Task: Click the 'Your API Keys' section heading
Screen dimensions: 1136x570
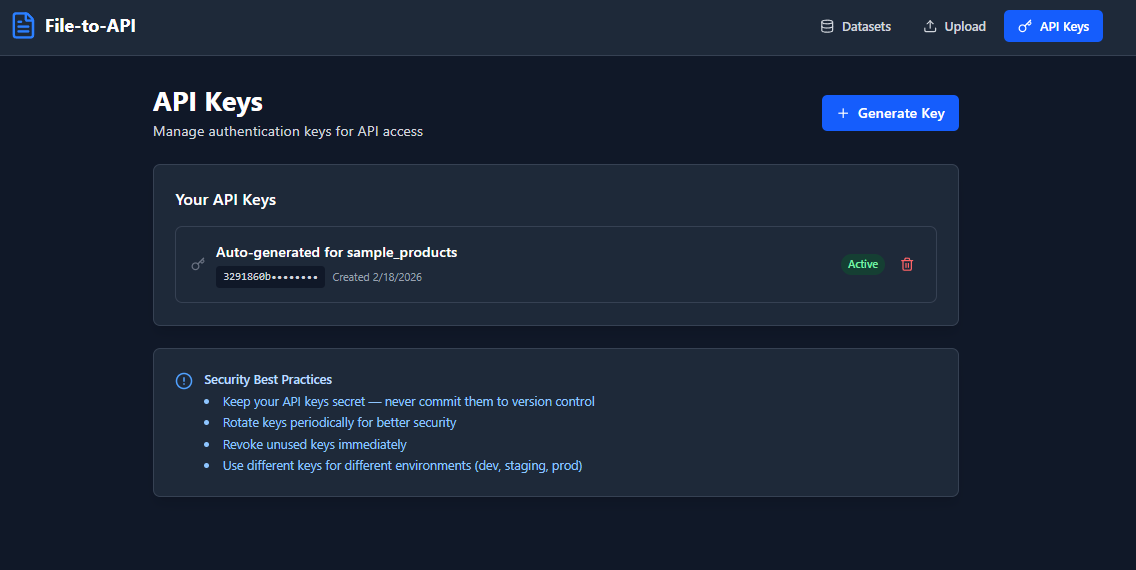Action: (x=225, y=199)
